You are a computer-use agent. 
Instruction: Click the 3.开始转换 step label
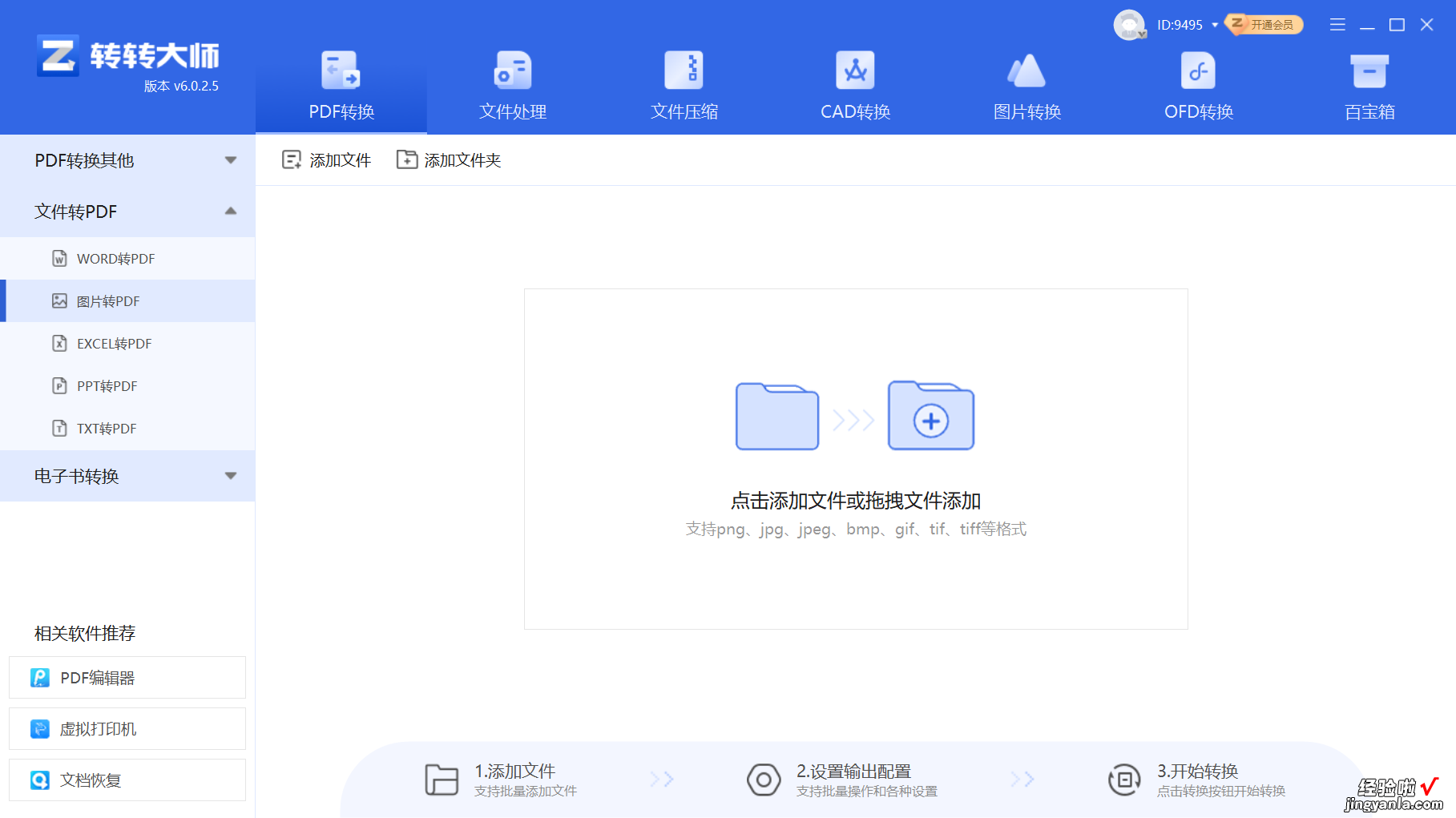[x=1197, y=771]
